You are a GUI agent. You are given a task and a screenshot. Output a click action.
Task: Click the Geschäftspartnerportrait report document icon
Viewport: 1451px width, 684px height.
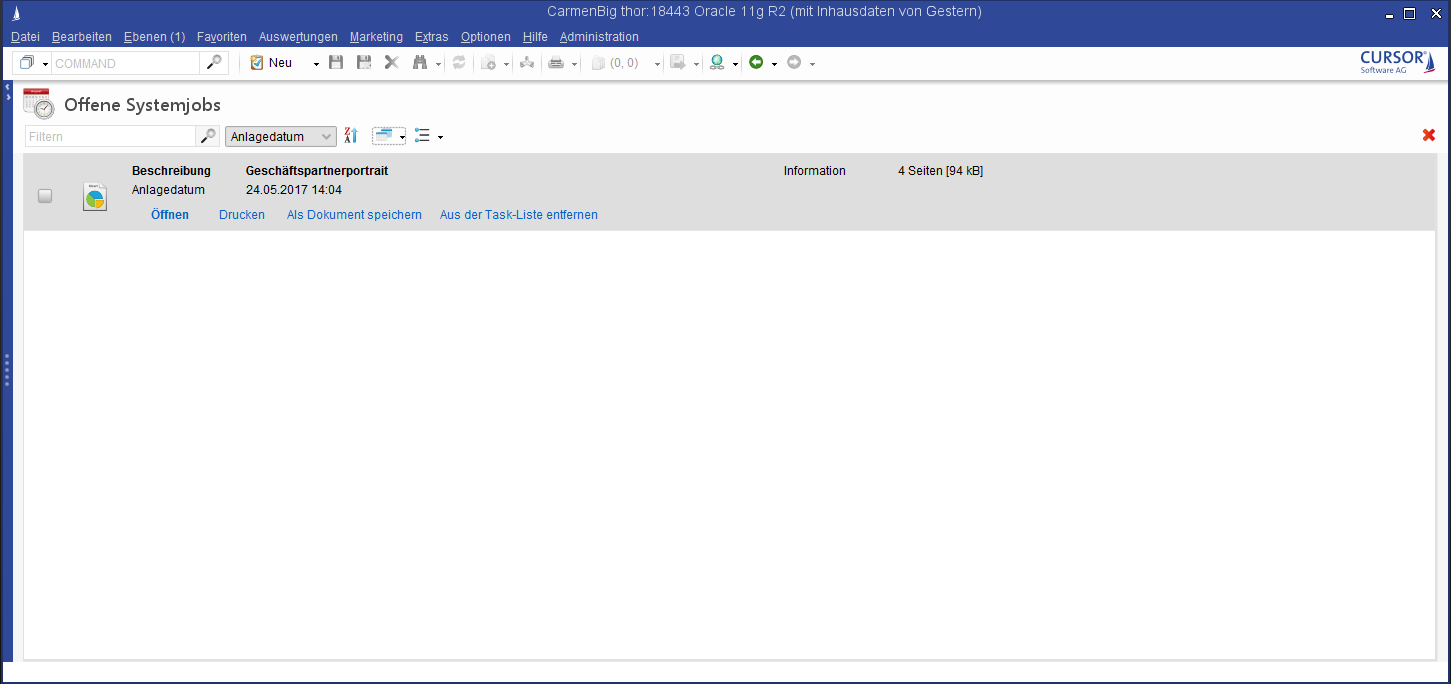point(95,197)
